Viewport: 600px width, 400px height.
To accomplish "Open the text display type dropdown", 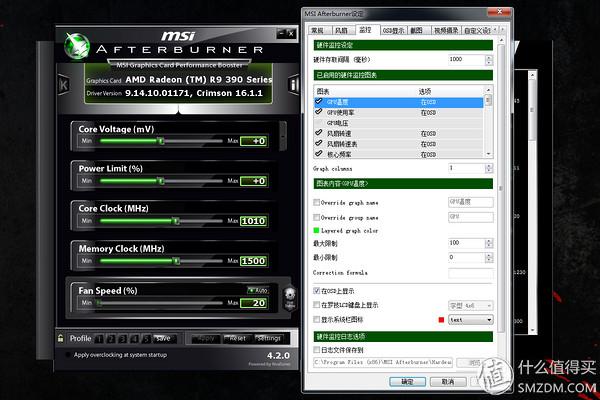I will tap(471, 320).
